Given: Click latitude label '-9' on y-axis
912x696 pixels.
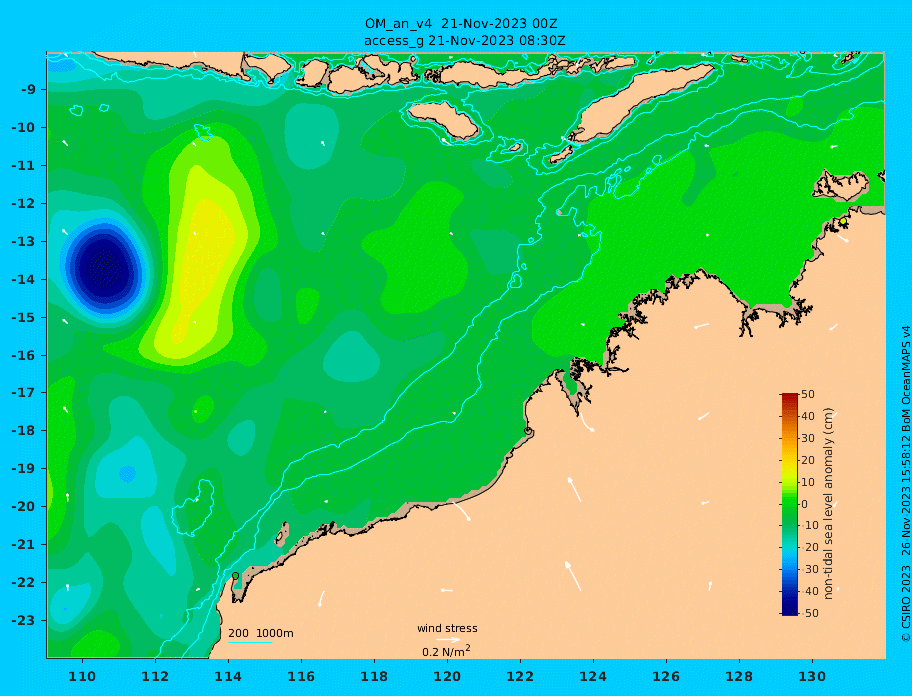Looking at the screenshot, I should point(28,90).
